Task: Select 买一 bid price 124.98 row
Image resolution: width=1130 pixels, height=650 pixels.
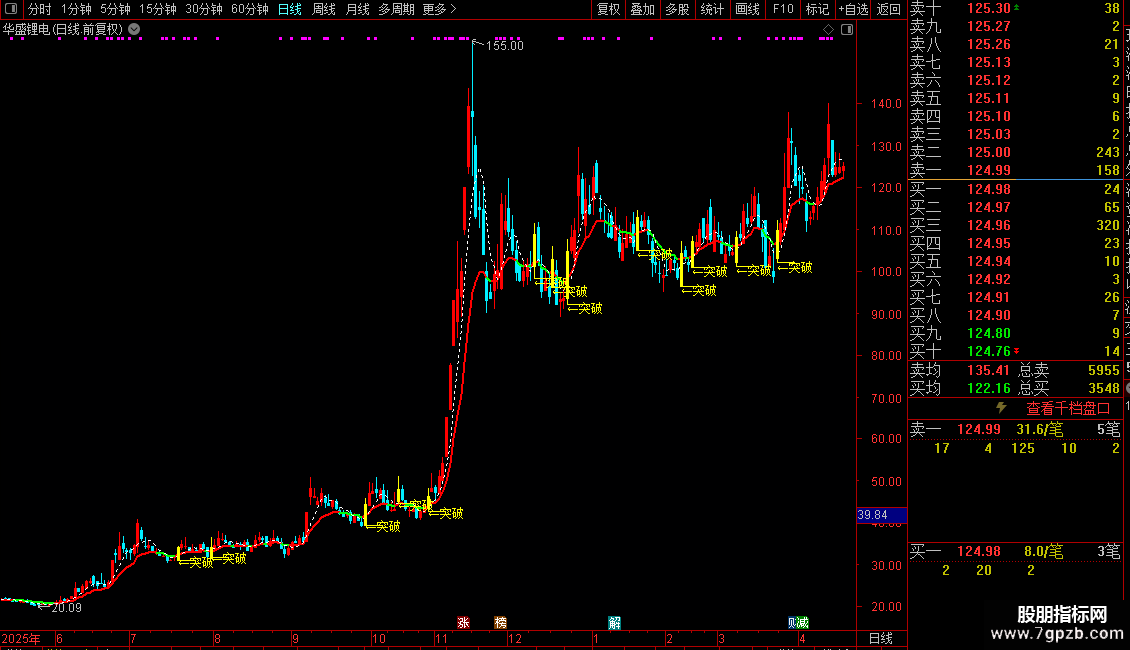Action: (x=1015, y=189)
